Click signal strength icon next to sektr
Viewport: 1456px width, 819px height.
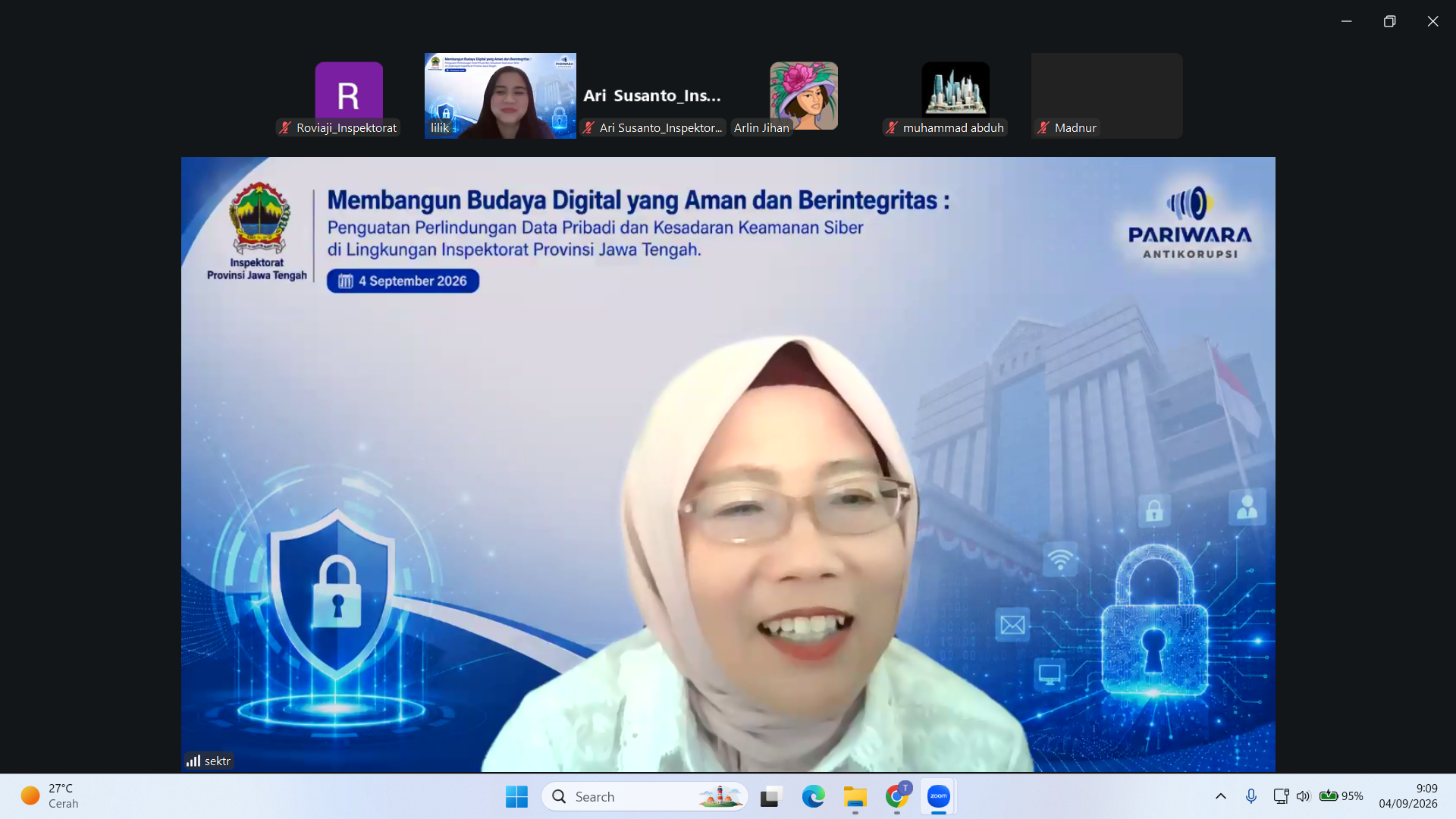193,761
